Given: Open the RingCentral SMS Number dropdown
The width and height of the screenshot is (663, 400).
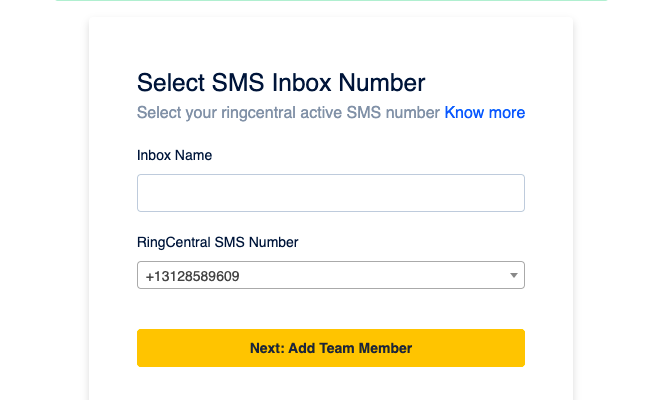Looking at the screenshot, I should click(x=330, y=275).
